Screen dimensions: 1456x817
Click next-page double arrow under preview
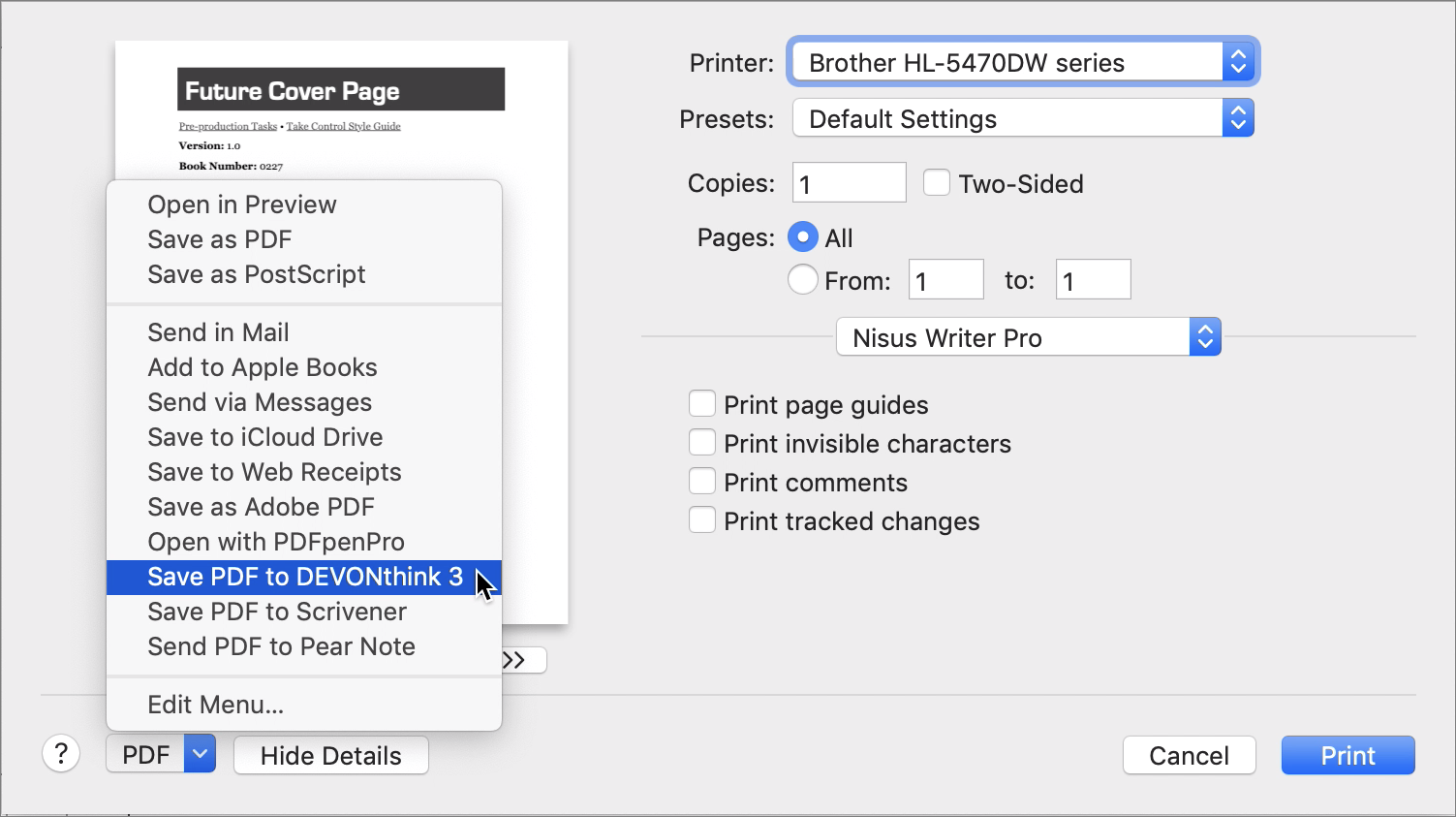pos(524,660)
